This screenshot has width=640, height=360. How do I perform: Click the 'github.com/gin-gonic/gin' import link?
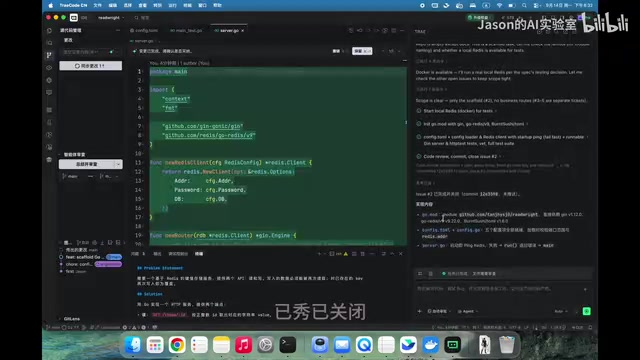click(x=202, y=126)
